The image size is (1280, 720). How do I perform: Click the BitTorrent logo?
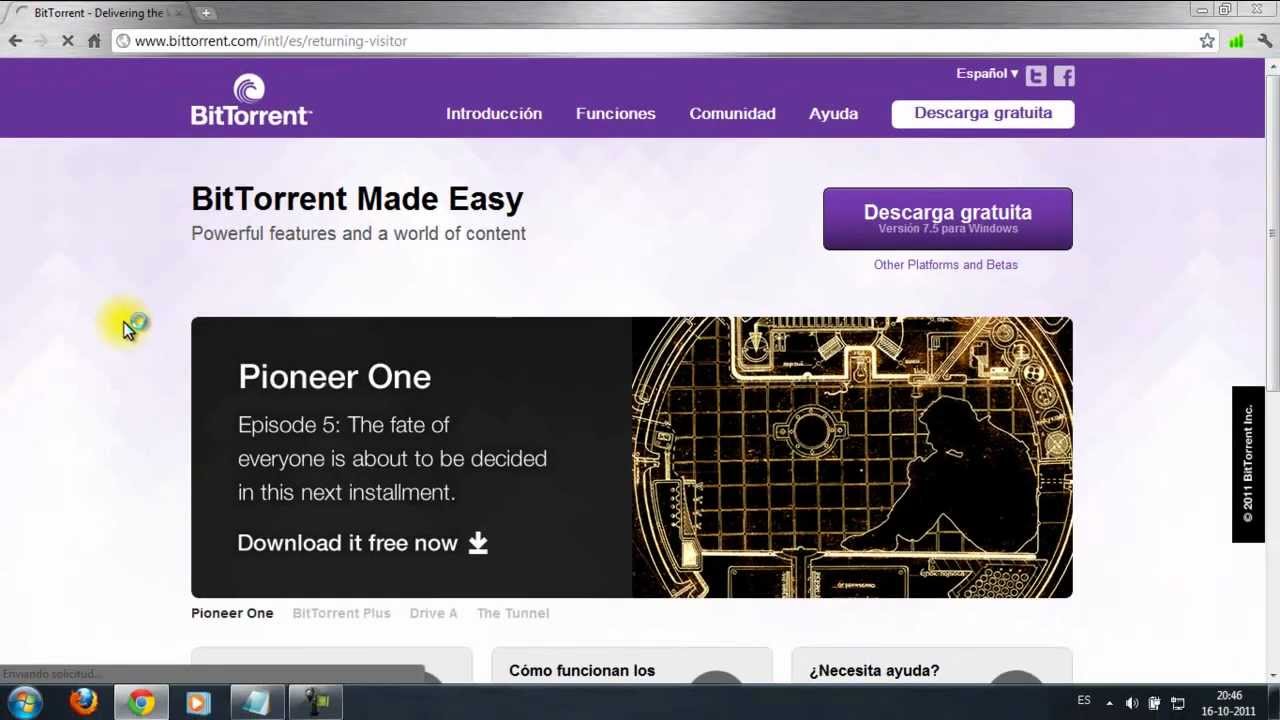tap(251, 99)
